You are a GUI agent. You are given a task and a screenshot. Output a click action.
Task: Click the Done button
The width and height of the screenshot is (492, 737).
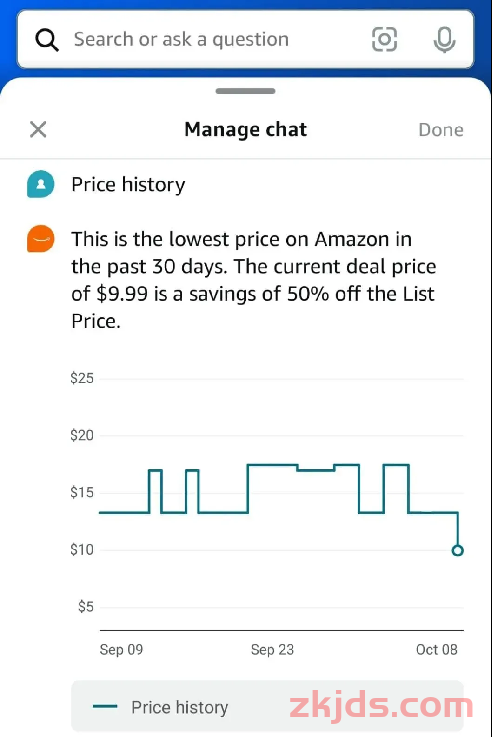pyautogui.click(x=441, y=130)
